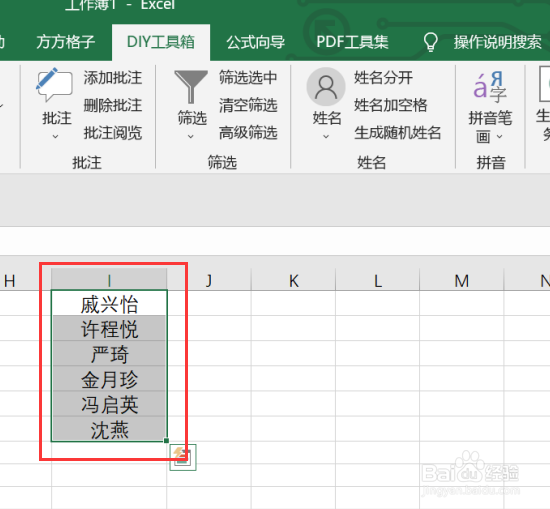Select column J header

(x=209, y=280)
